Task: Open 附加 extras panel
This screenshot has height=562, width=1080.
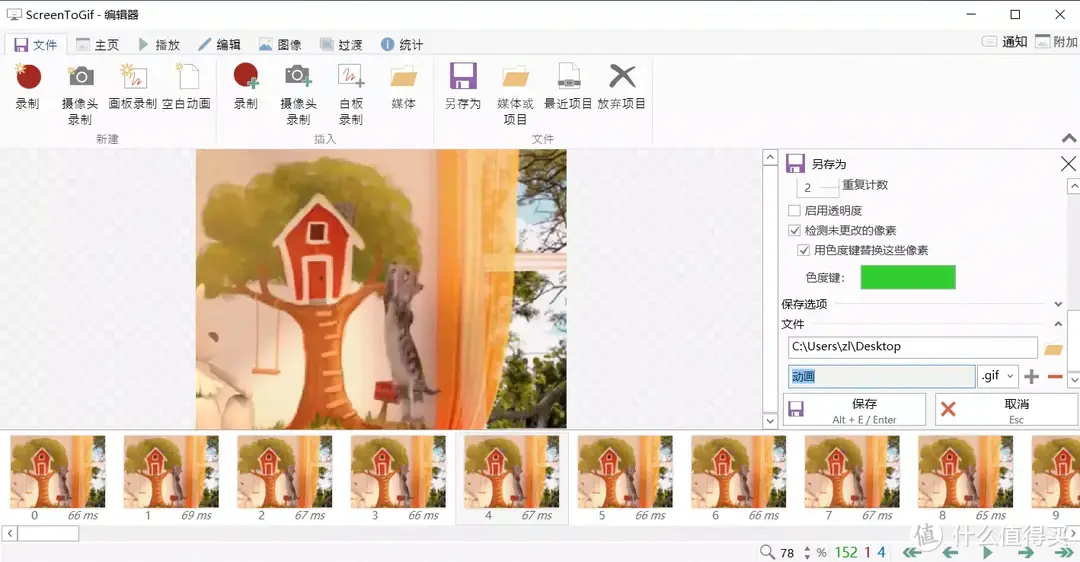Action: pos(1056,42)
